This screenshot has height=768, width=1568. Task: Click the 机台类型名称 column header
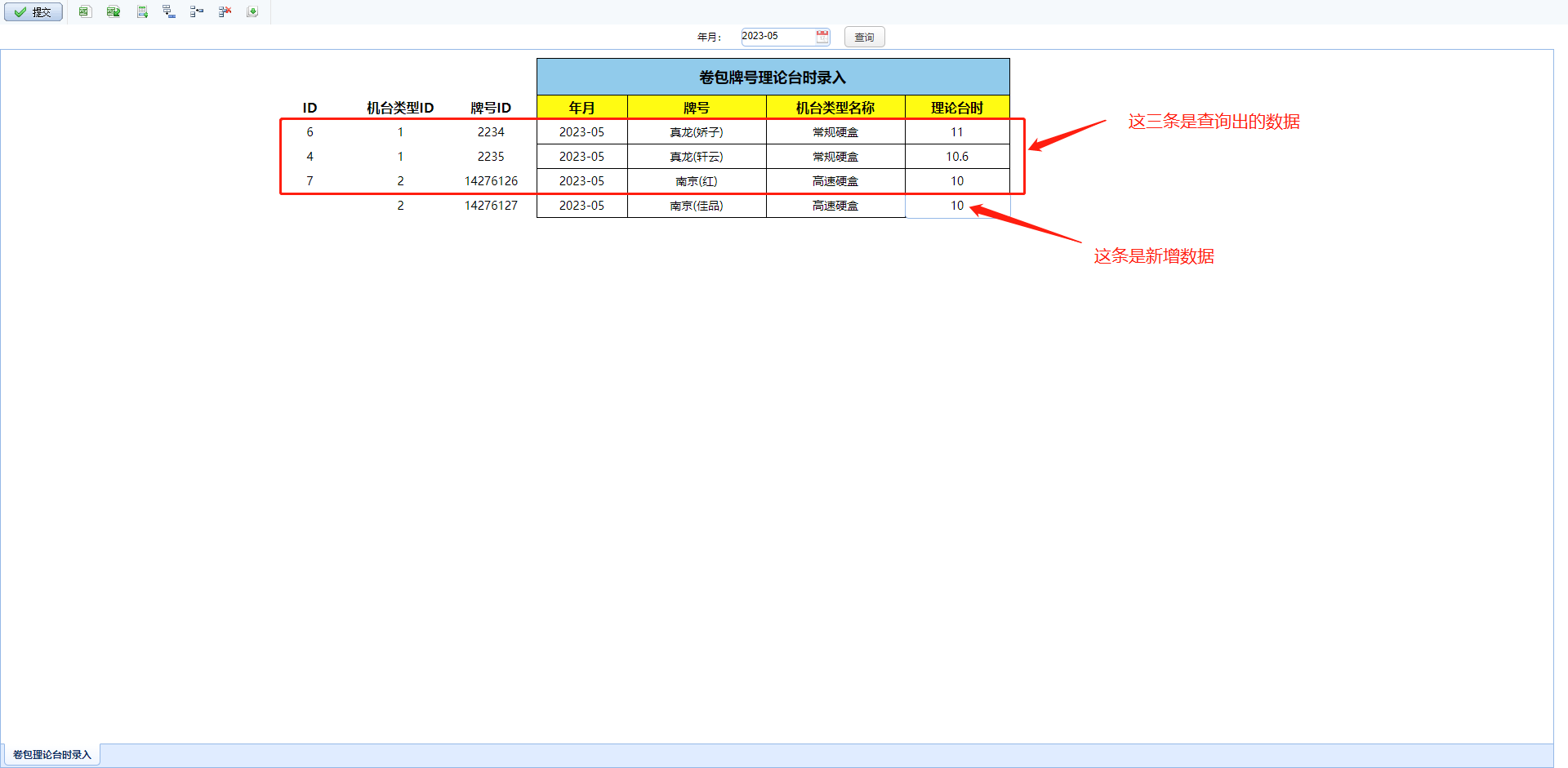[x=835, y=108]
